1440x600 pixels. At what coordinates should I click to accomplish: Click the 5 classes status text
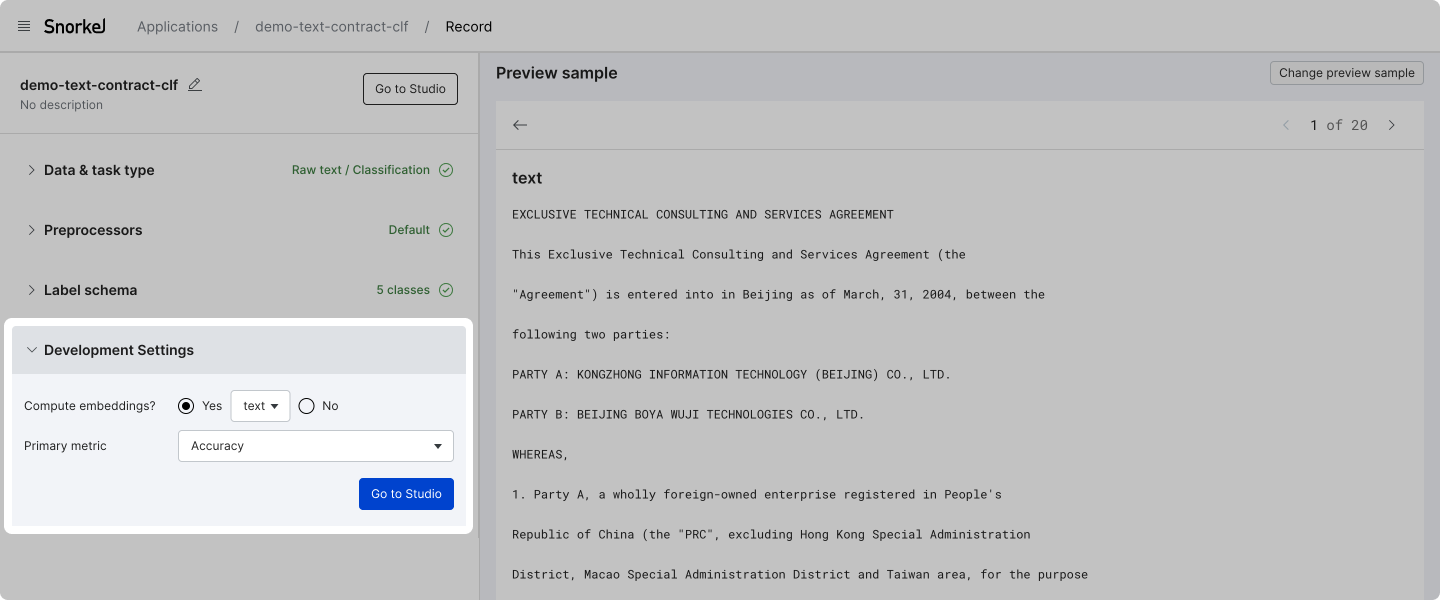coord(403,290)
